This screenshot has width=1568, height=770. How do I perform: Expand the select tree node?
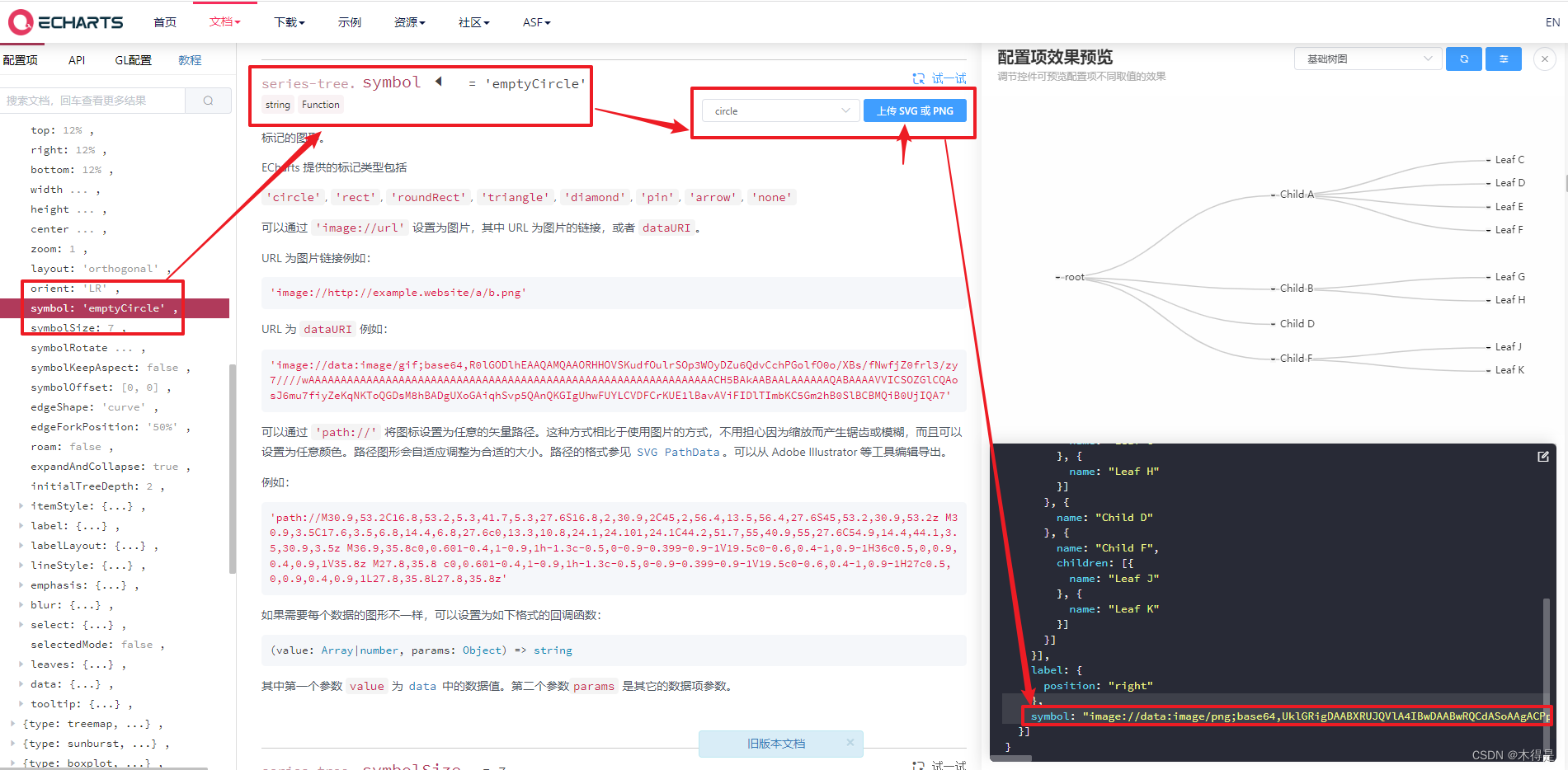[x=21, y=625]
